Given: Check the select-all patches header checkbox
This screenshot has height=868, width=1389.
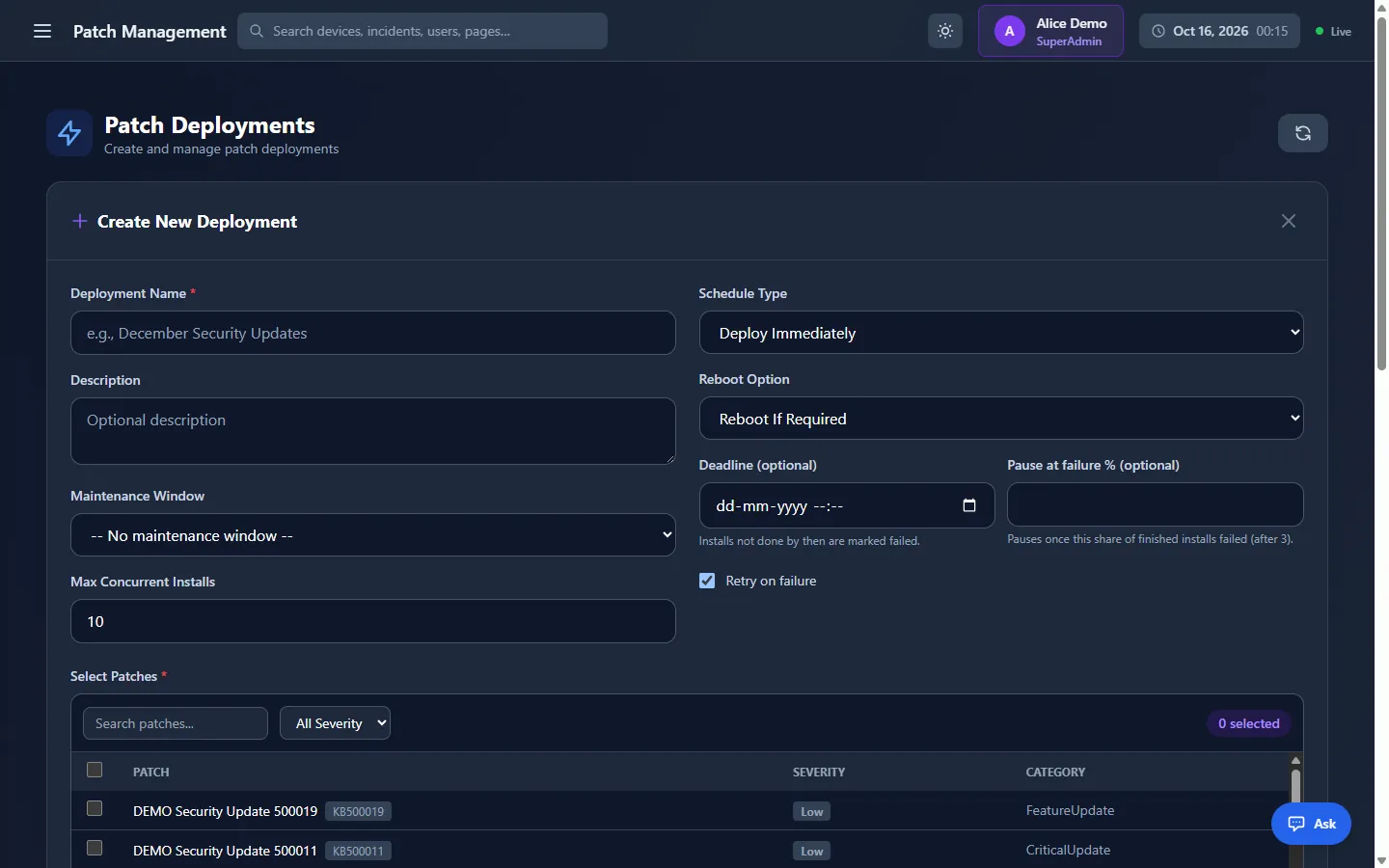Looking at the screenshot, I should click(x=95, y=770).
